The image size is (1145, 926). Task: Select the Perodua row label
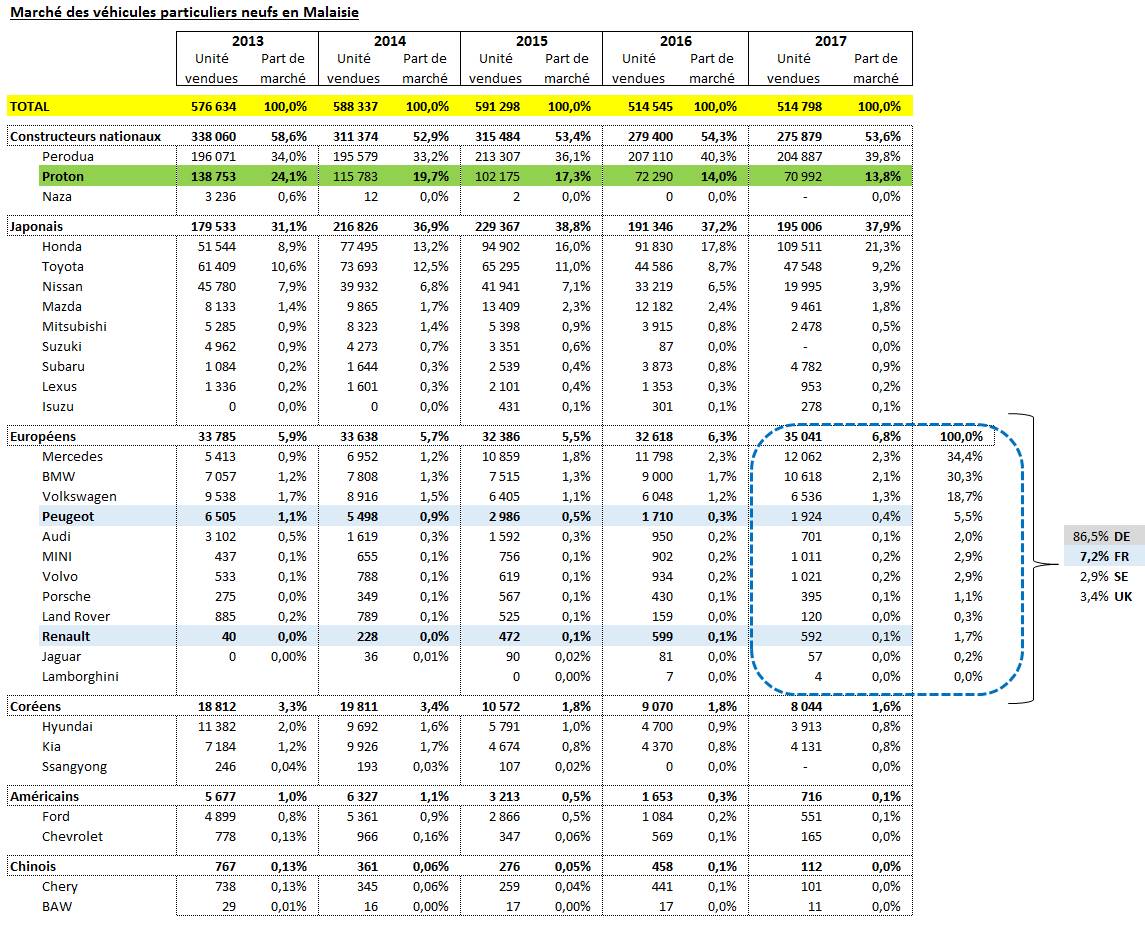68,156
